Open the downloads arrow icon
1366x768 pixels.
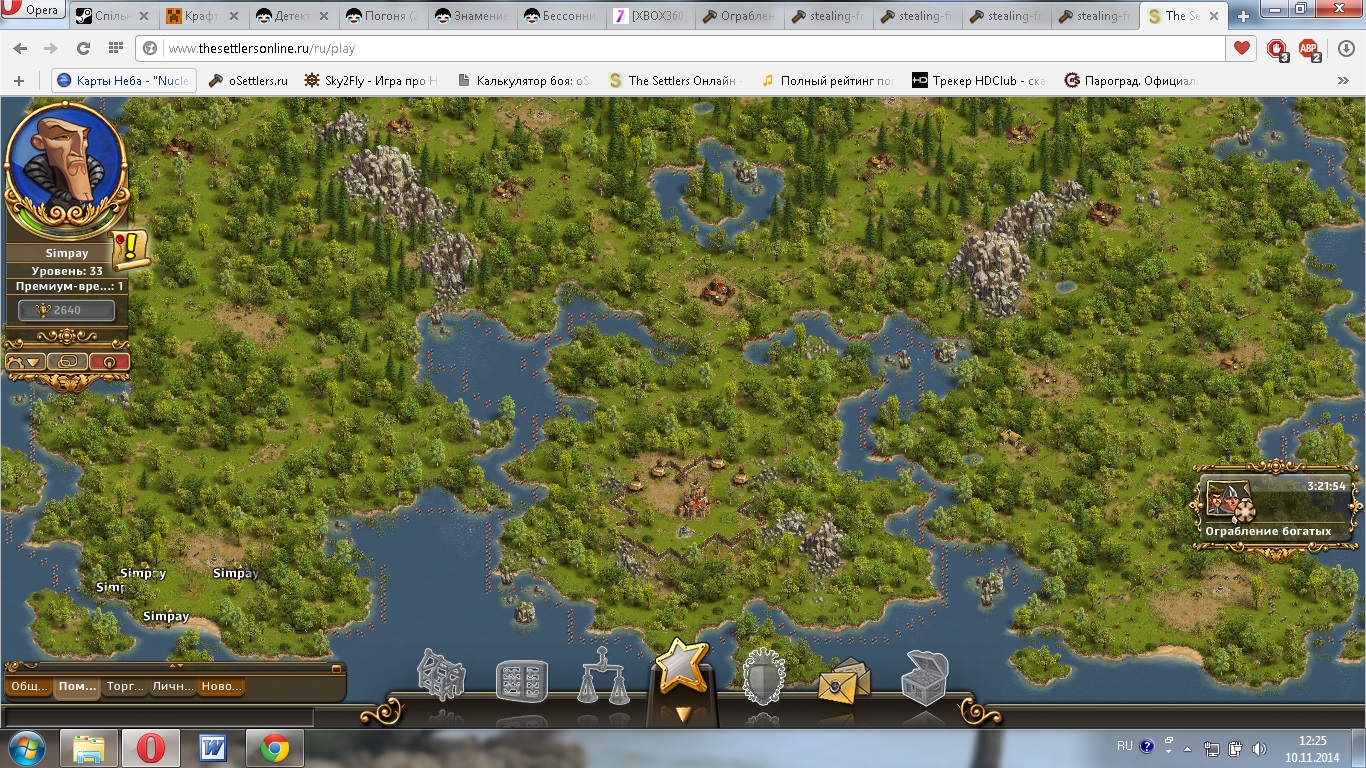coord(1346,48)
